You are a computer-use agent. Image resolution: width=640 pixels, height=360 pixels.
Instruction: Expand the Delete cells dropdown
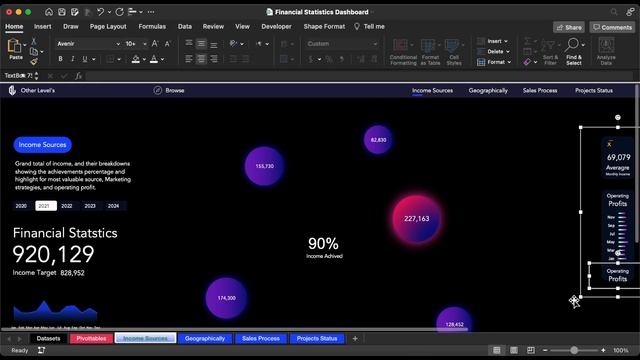click(508, 52)
